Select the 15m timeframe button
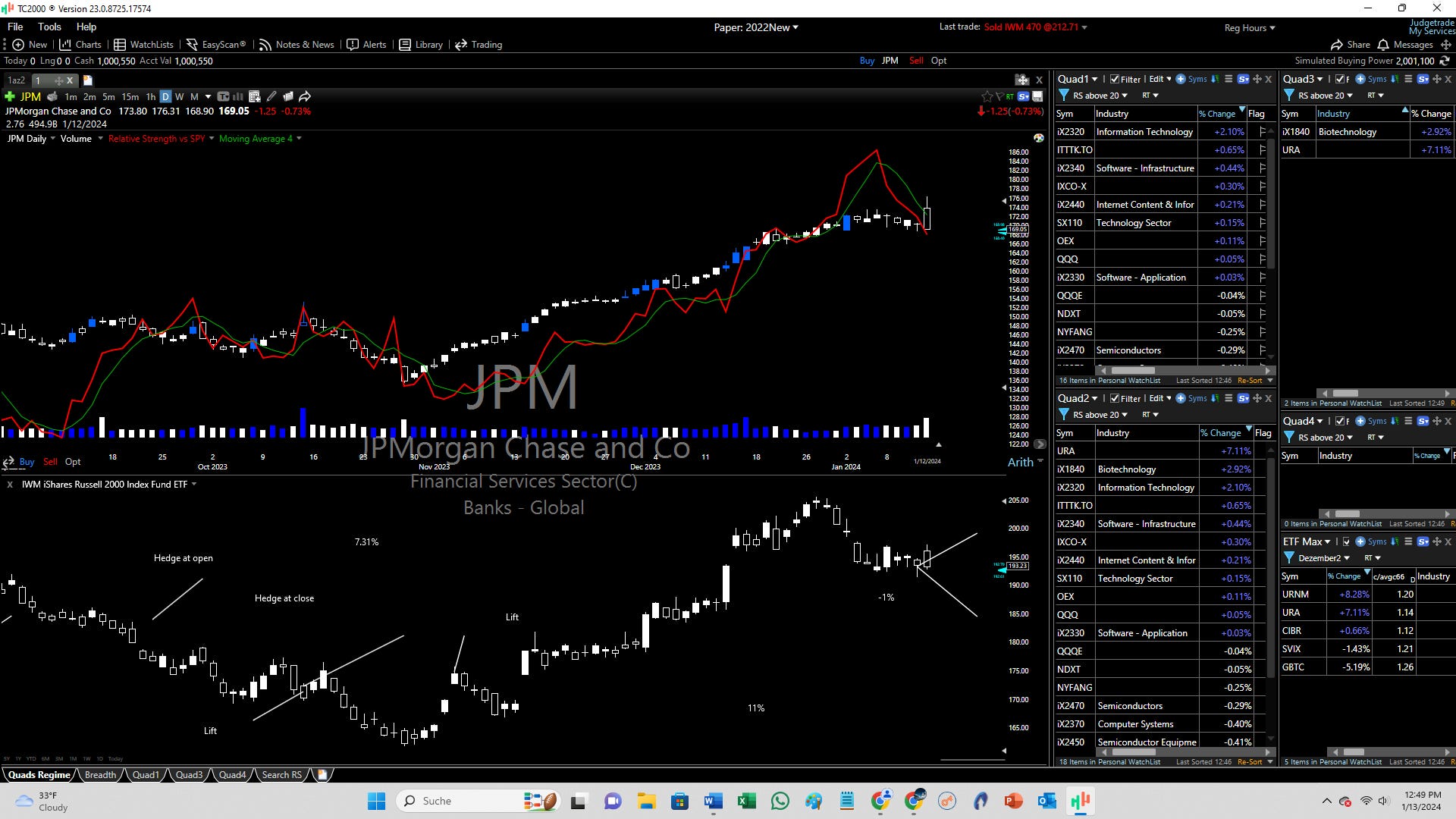This screenshot has width=1456, height=819. tap(130, 96)
